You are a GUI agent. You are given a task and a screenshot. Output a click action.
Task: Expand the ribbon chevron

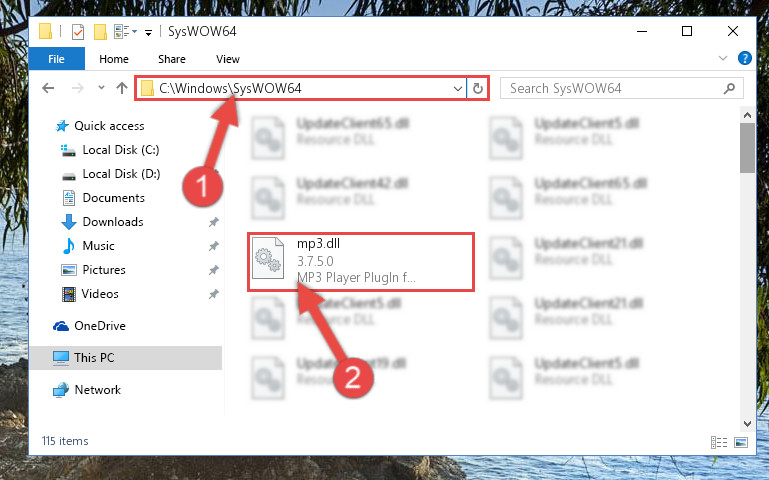tap(723, 58)
